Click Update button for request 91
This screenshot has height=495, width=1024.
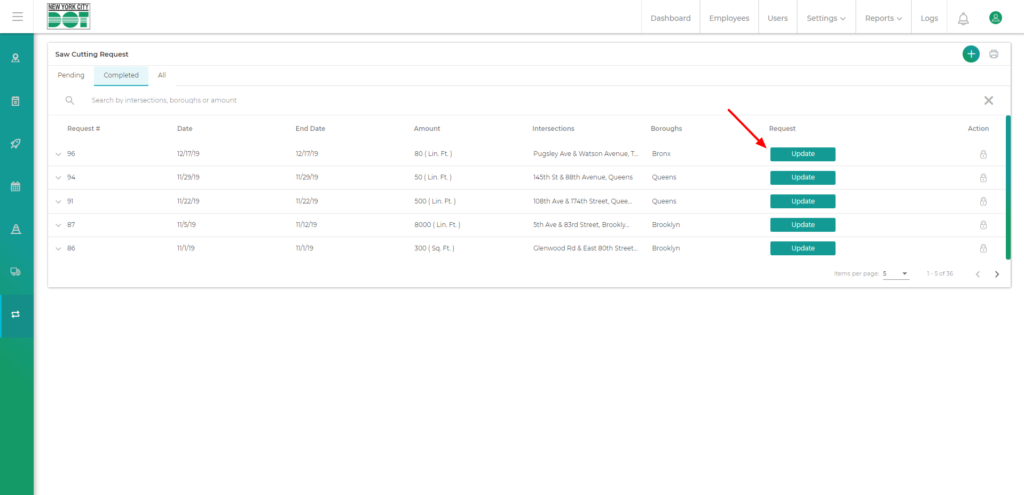[x=802, y=201]
